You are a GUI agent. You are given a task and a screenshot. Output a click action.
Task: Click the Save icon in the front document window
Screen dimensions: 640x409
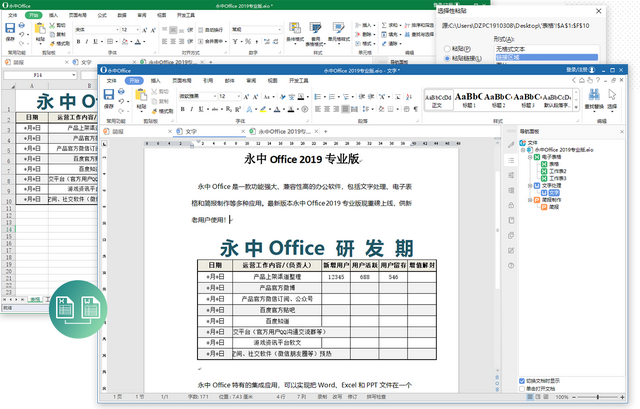109,95
